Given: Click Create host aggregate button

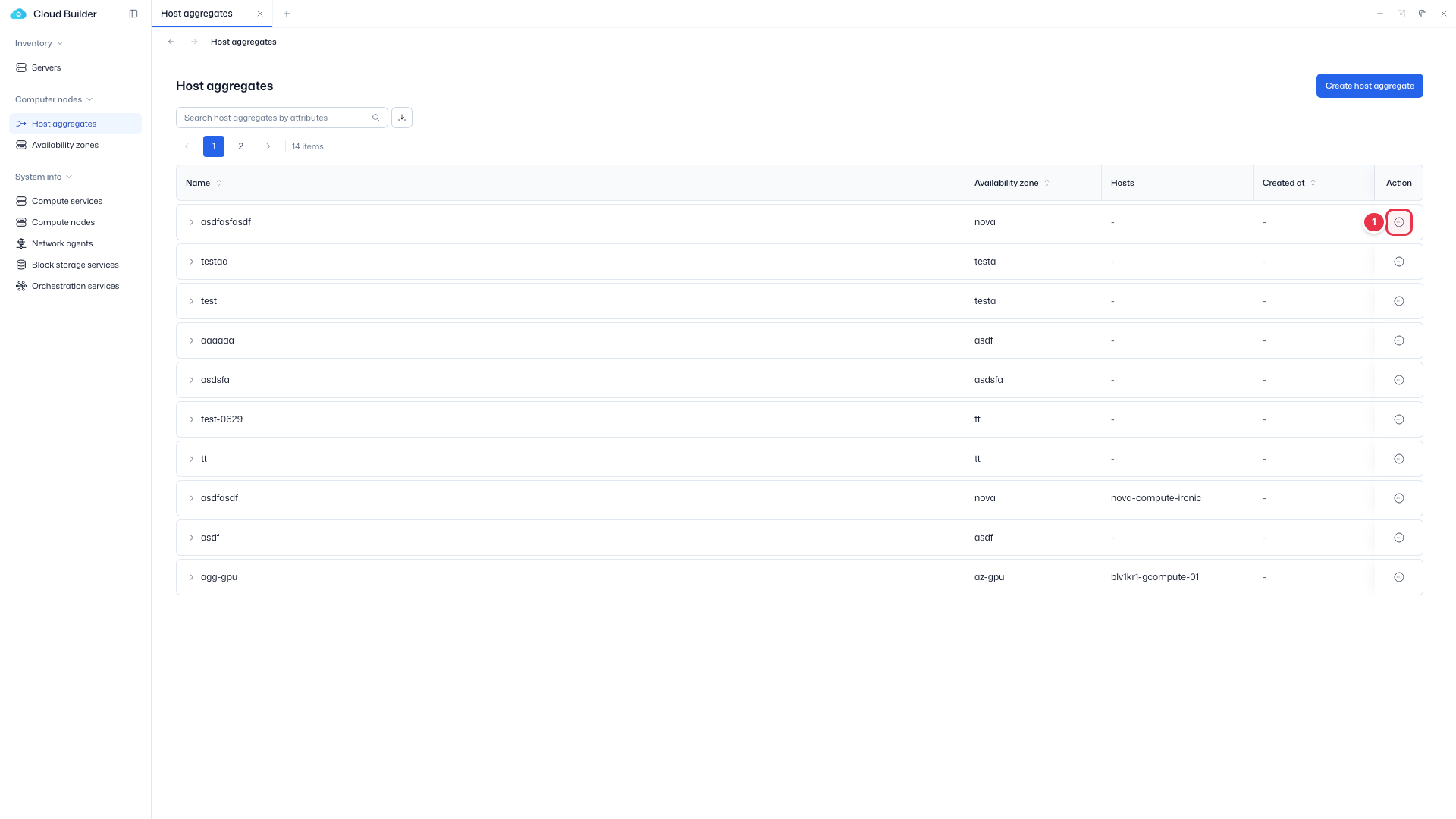Looking at the screenshot, I should [x=1370, y=86].
